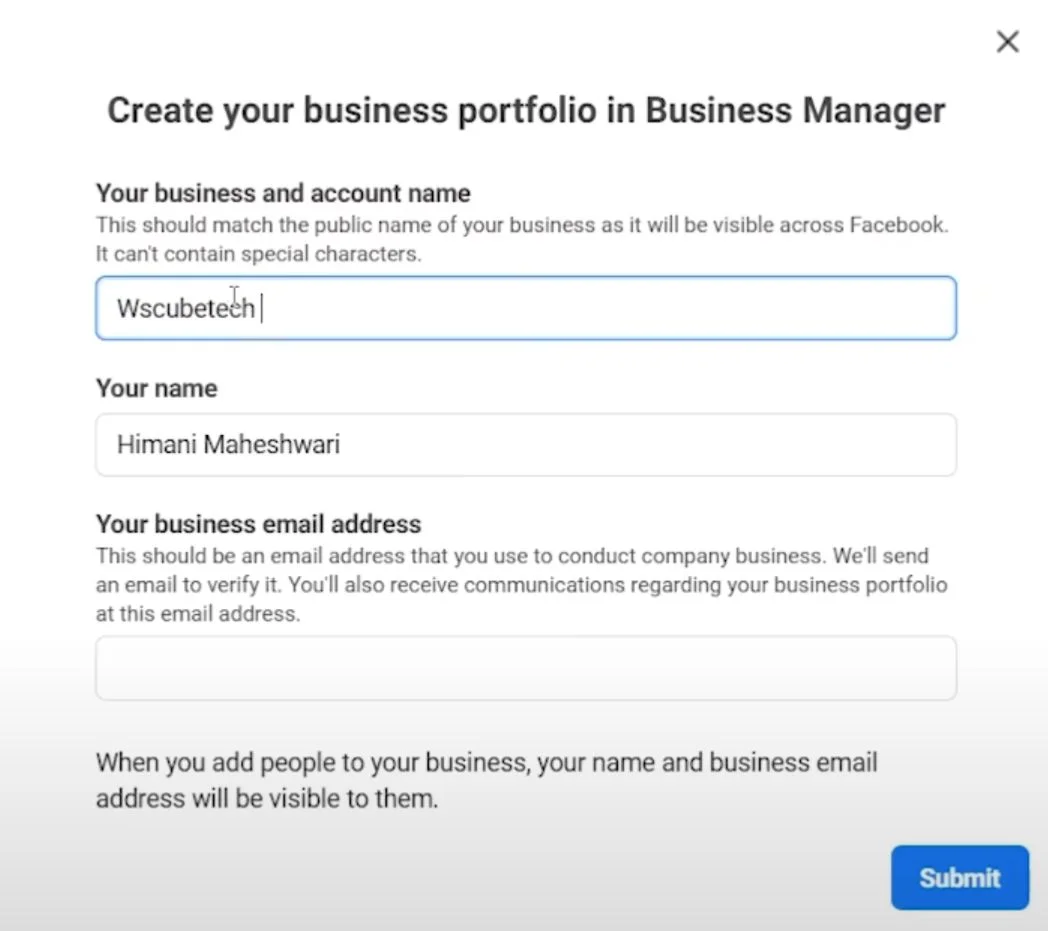Click the 'Your business and account name' label
The image size is (1048, 931).
283,193
